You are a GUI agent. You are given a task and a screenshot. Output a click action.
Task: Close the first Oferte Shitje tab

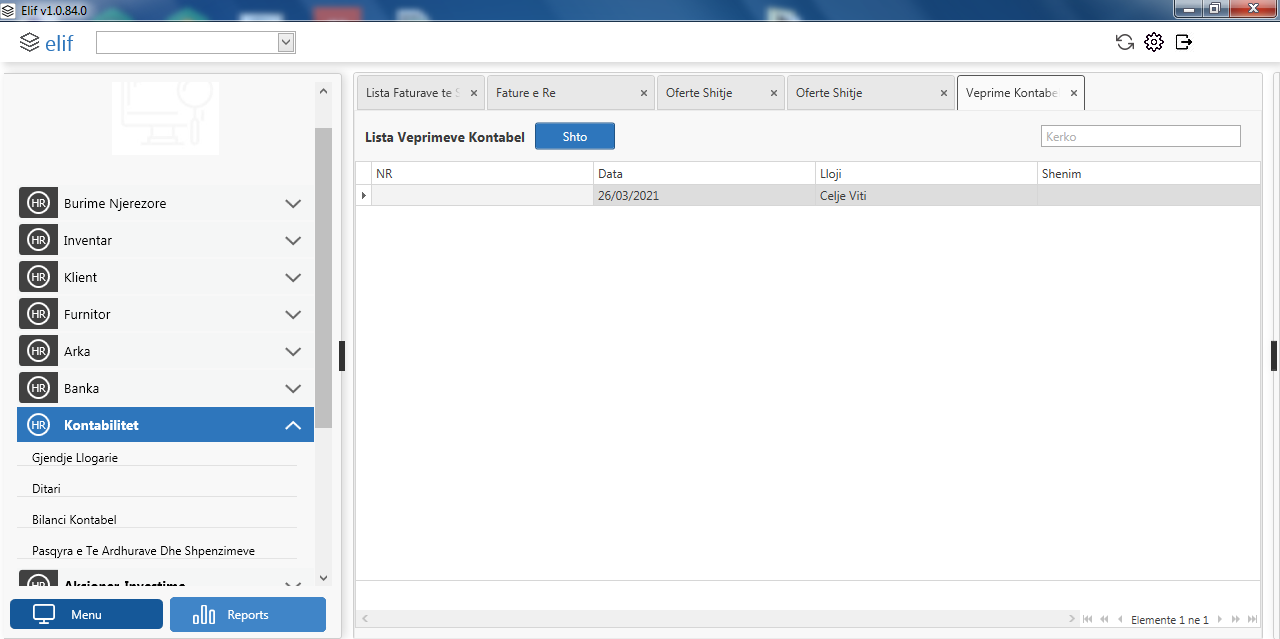click(x=774, y=93)
